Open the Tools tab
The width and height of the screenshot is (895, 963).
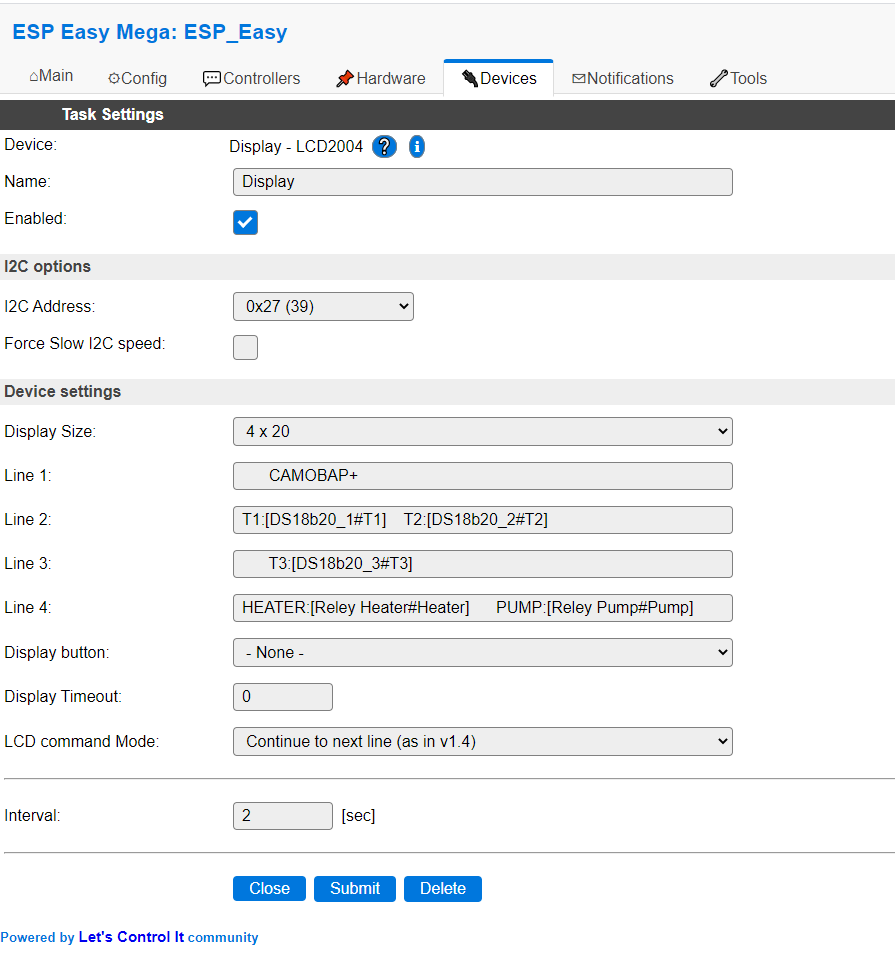point(738,79)
